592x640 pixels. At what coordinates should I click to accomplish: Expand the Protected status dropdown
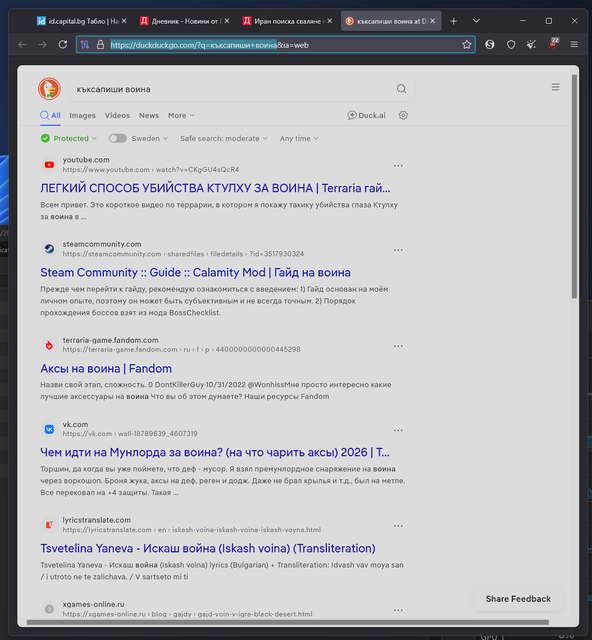tap(69, 138)
